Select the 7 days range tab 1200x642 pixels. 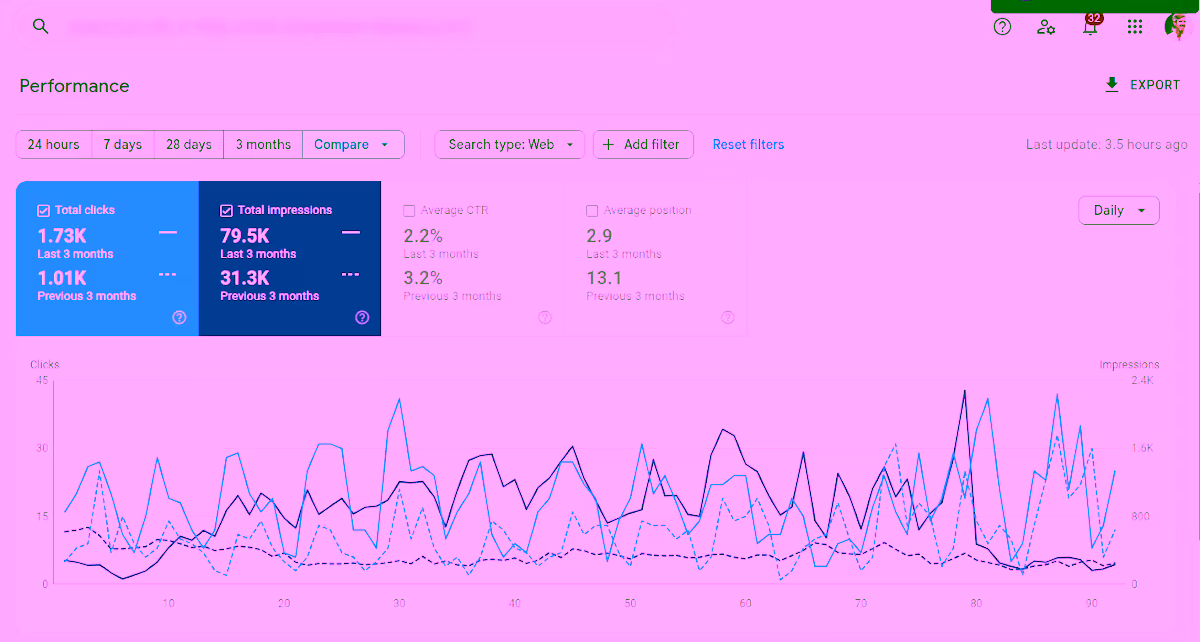123,144
